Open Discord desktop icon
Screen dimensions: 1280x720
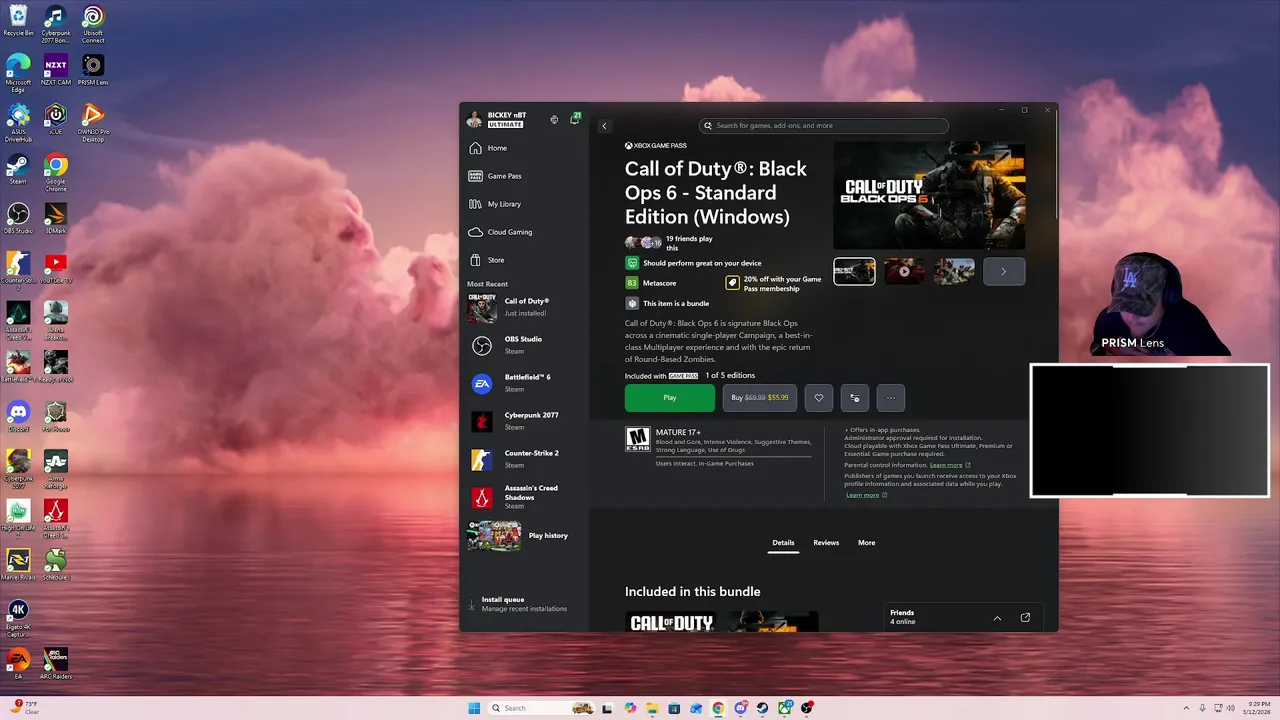click(x=18, y=415)
